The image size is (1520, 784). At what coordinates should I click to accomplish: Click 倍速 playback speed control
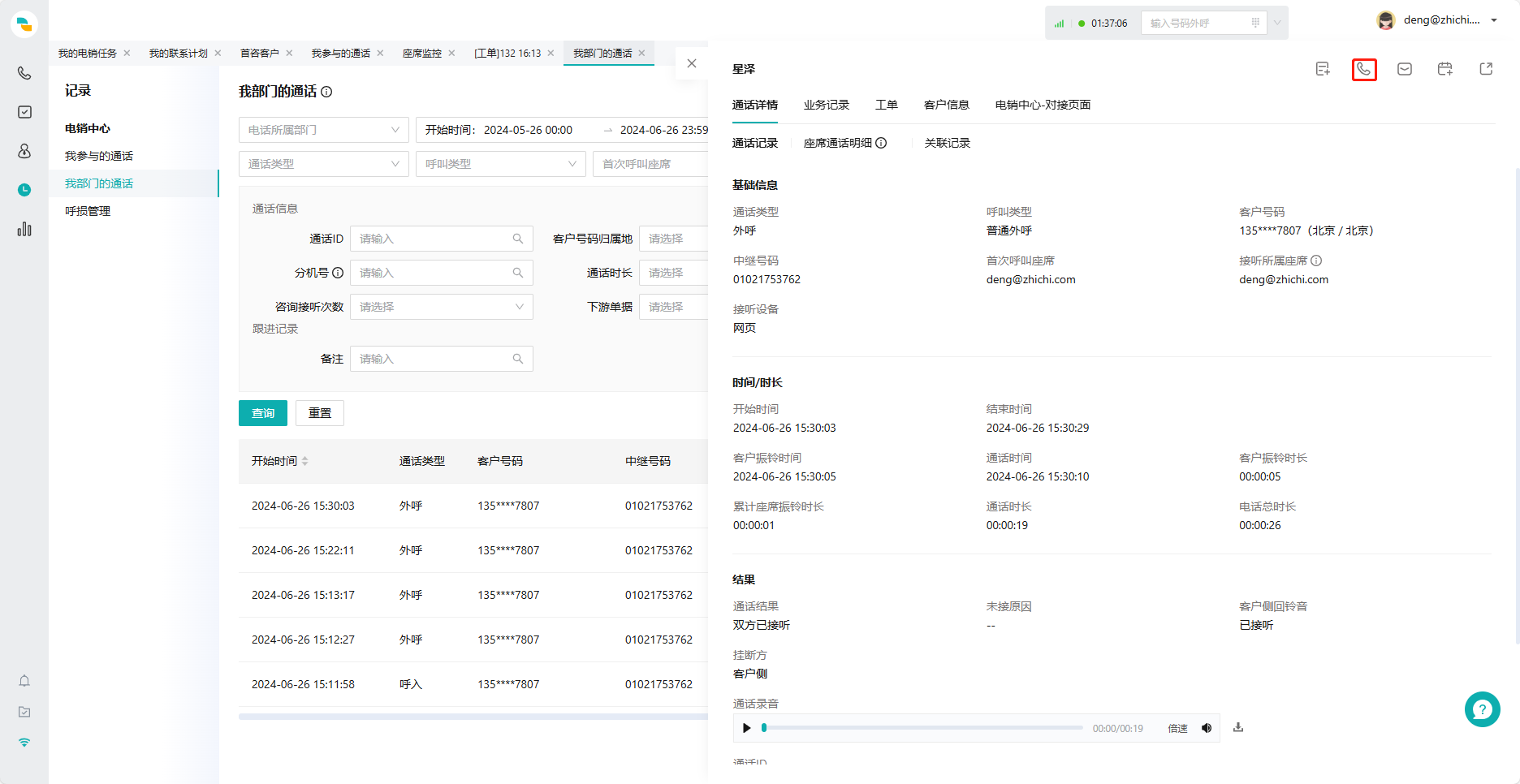[x=1177, y=728]
